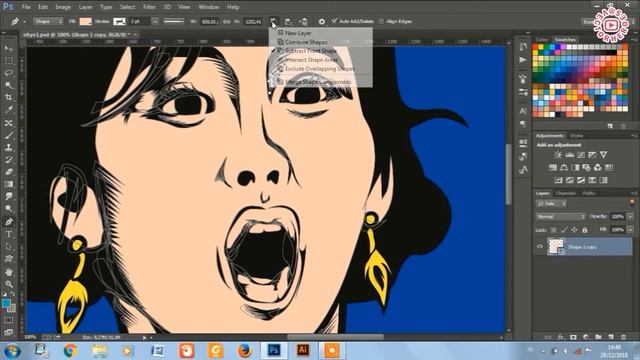
Task: Toggle the Align Edges checkbox
Action: [x=381, y=21]
